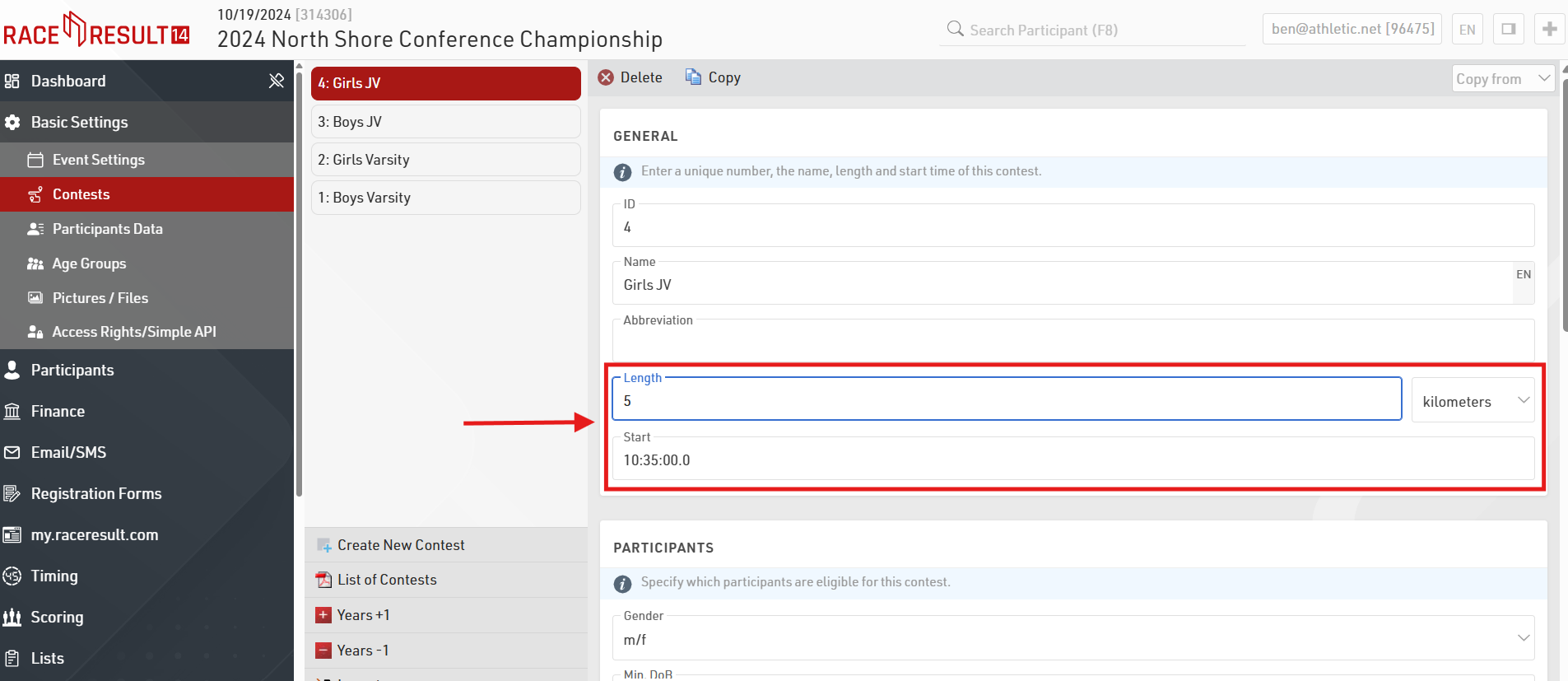Click the Abbreviation input field
This screenshot has width=1568, height=681.
click(x=1073, y=340)
